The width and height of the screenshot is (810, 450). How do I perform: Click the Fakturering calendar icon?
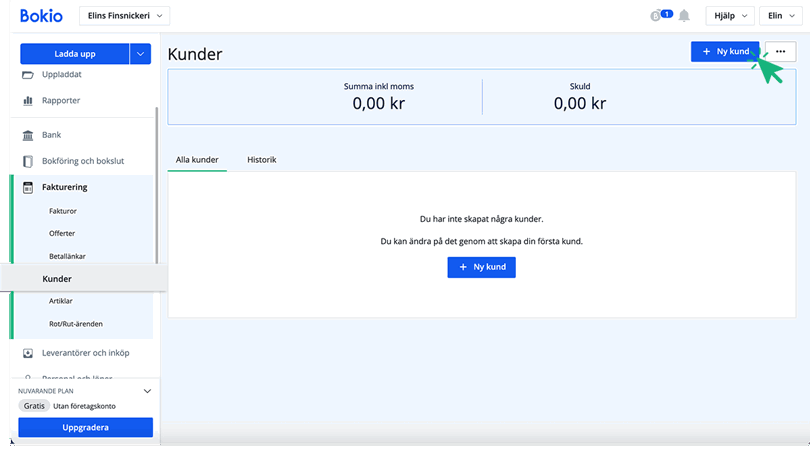coord(28,187)
